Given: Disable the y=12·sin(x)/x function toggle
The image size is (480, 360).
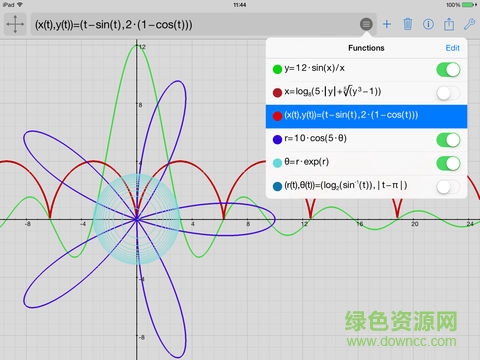Looking at the screenshot, I should pos(448,70).
